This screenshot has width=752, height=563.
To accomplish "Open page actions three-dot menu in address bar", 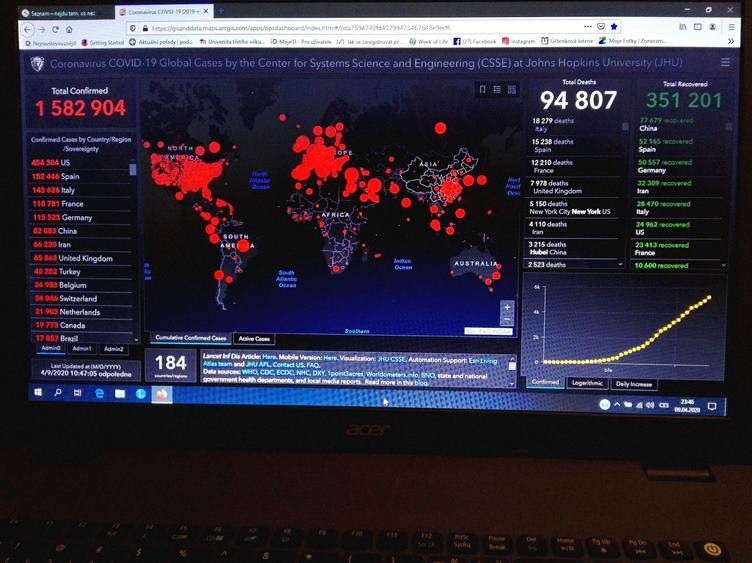I will pos(588,26).
